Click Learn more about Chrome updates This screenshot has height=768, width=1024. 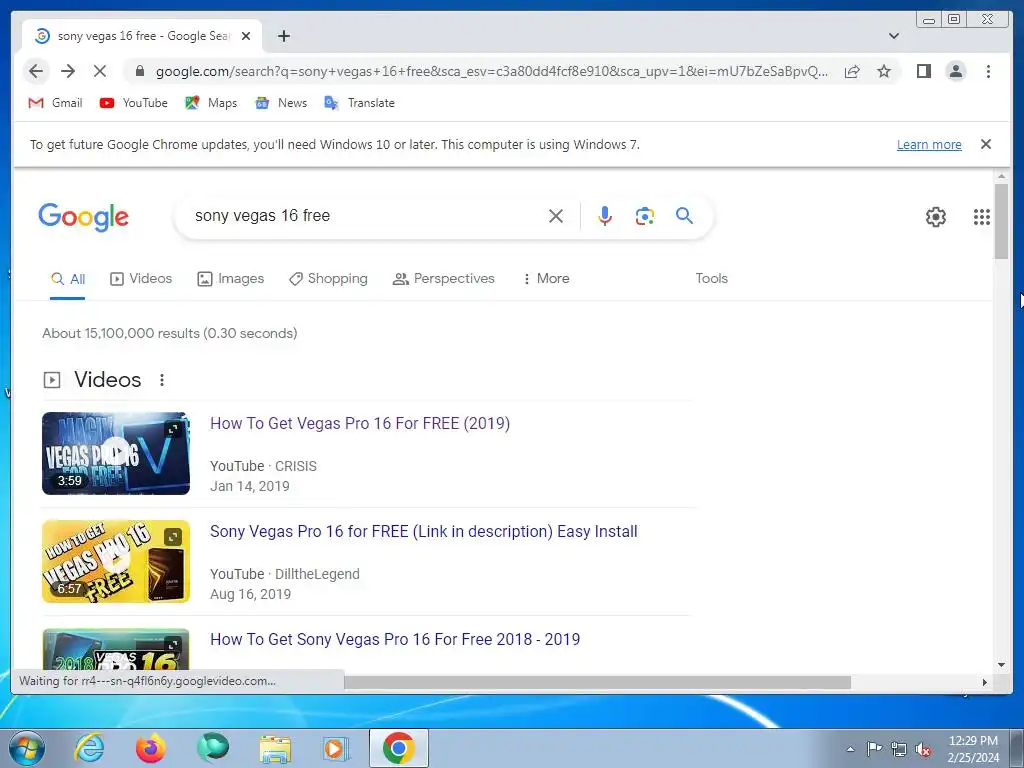(x=929, y=144)
